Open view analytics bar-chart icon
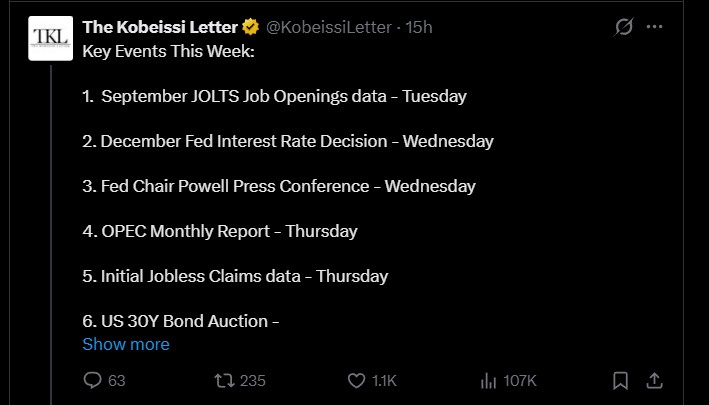 pyautogui.click(x=489, y=380)
